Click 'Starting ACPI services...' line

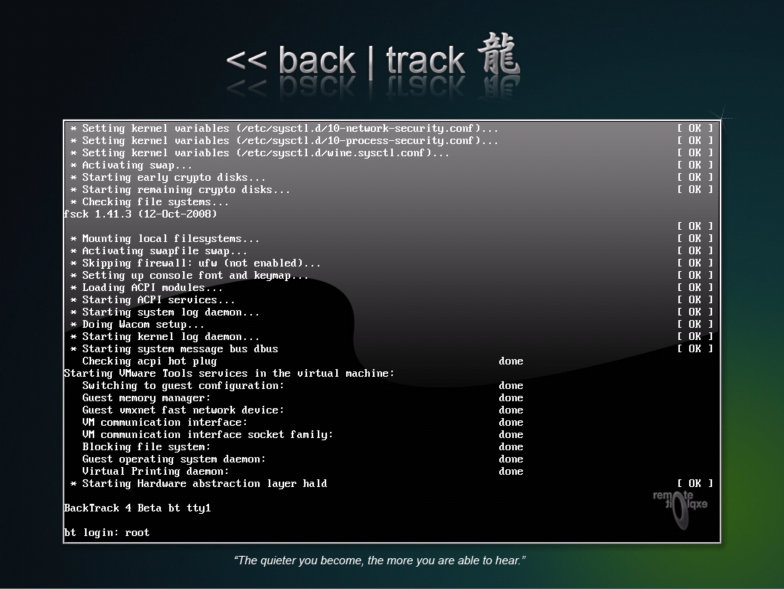[152, 300]
